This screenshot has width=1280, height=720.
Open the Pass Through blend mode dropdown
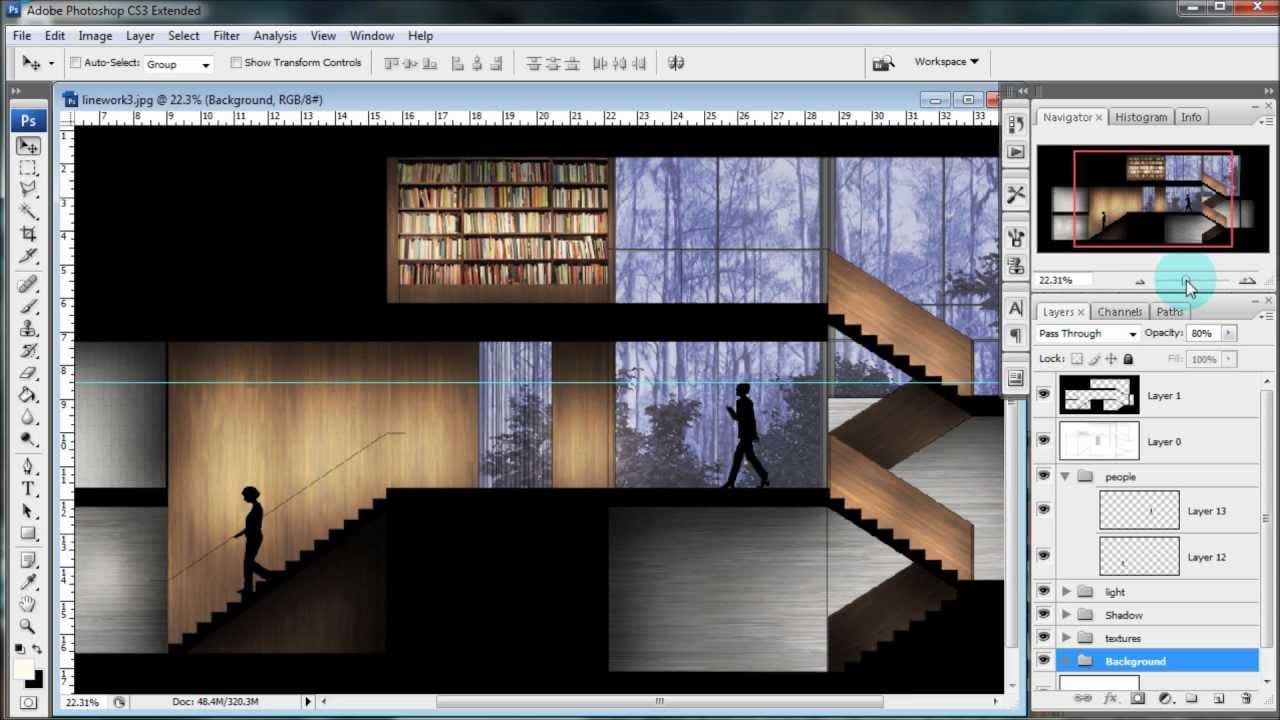click(x=1086, y=333)
